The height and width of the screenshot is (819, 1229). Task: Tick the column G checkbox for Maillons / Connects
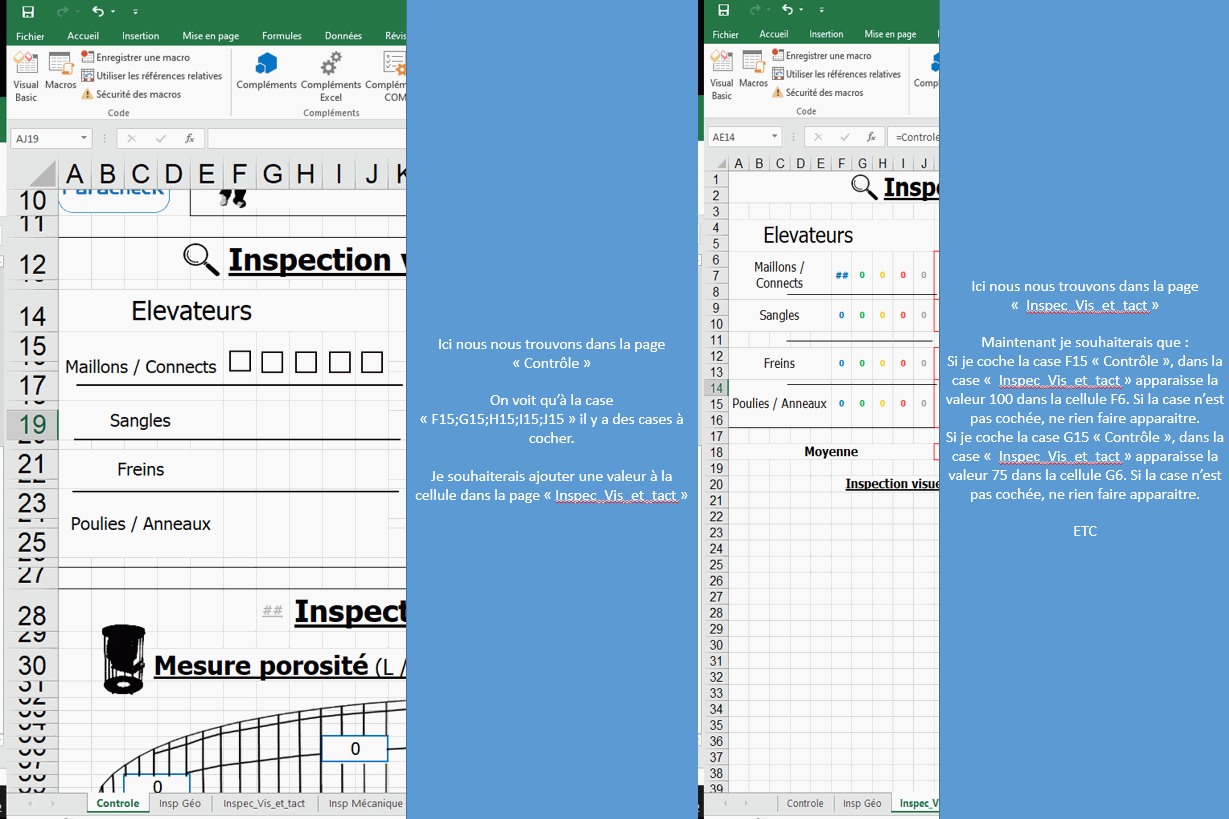(273, 361)
